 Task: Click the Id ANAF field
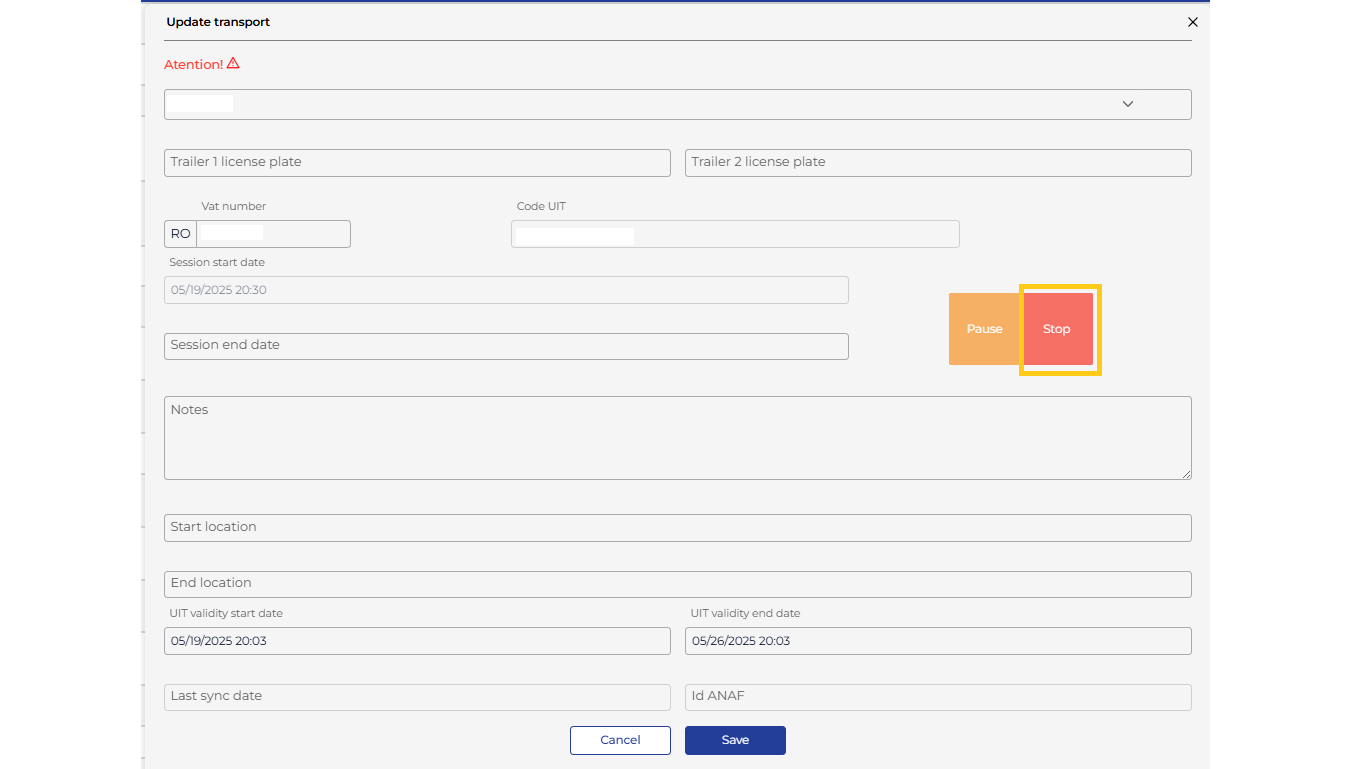(937, 697)
